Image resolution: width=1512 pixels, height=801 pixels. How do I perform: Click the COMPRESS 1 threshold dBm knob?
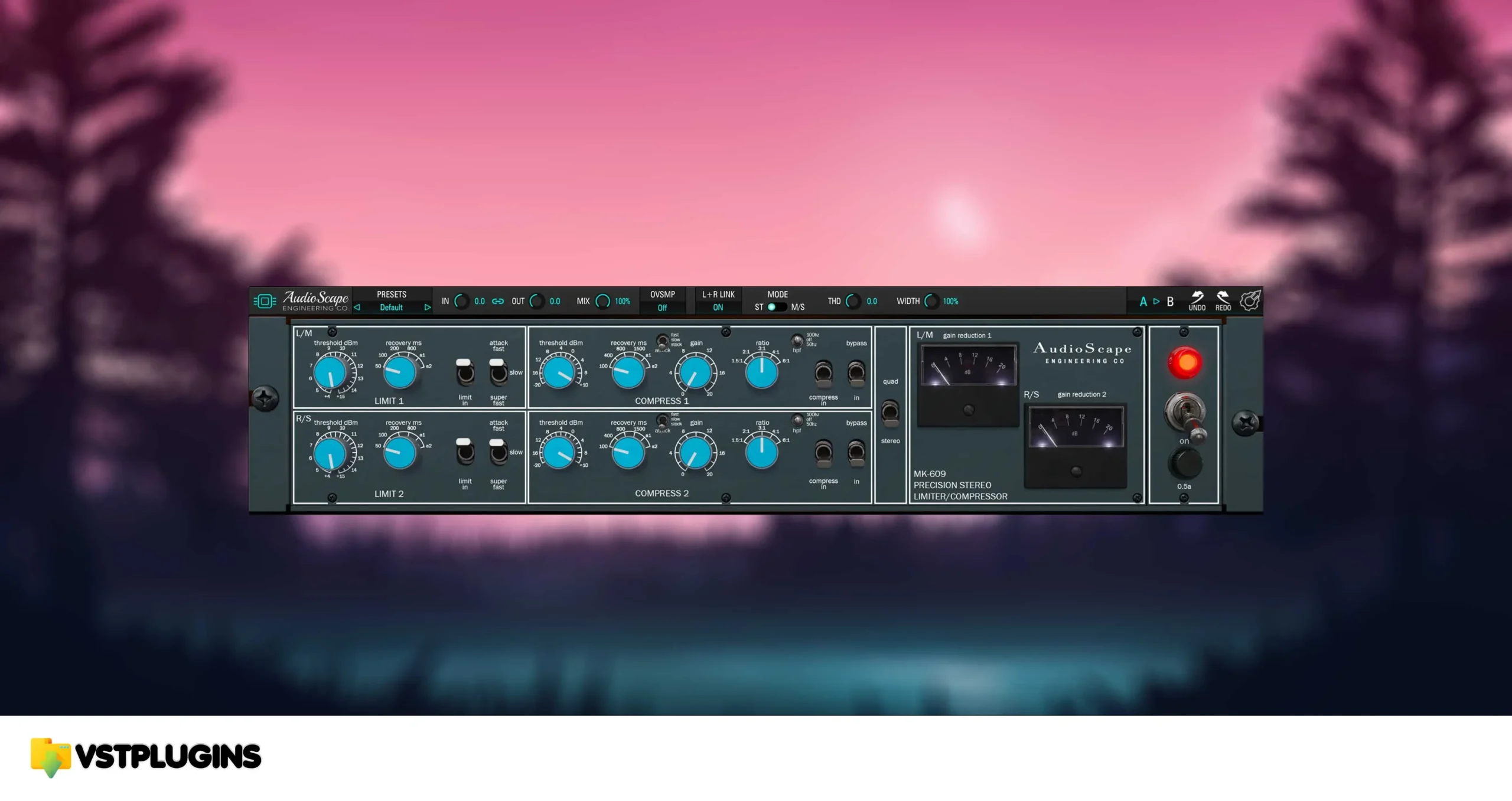tap(559, 372)
